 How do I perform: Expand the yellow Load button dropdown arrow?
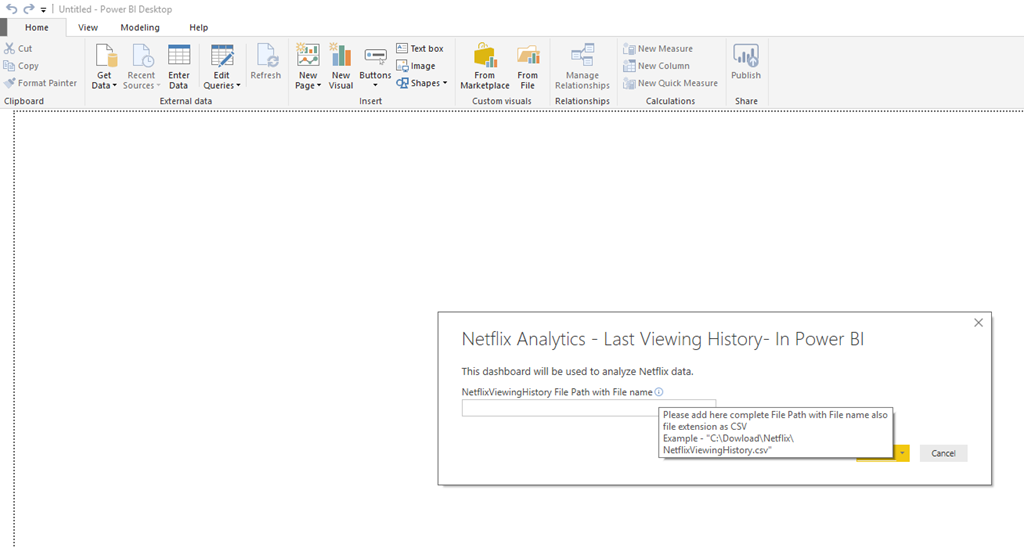pyautogui.click(x=902, y=453)
